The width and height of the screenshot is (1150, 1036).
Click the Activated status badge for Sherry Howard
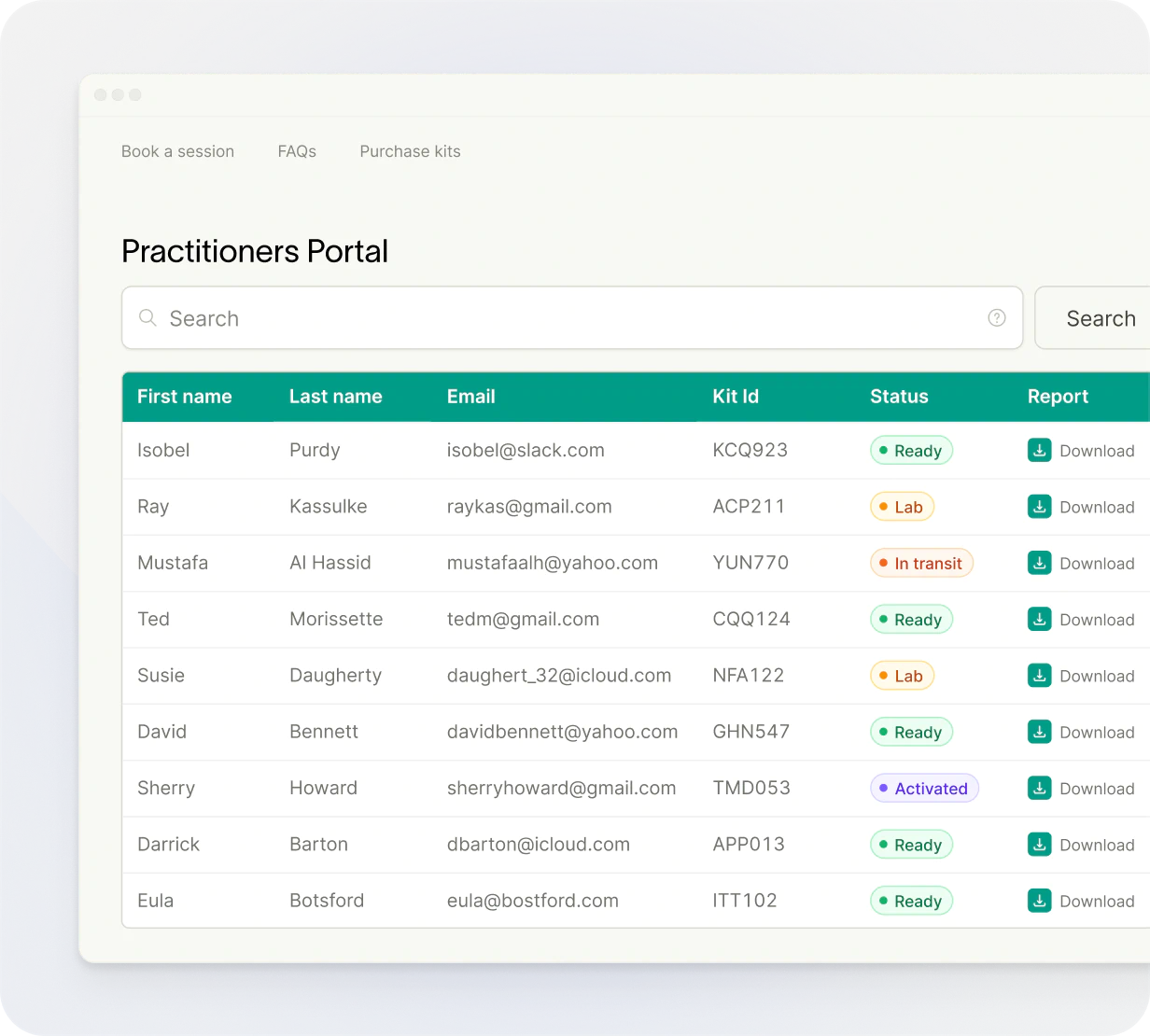point(924,788)
